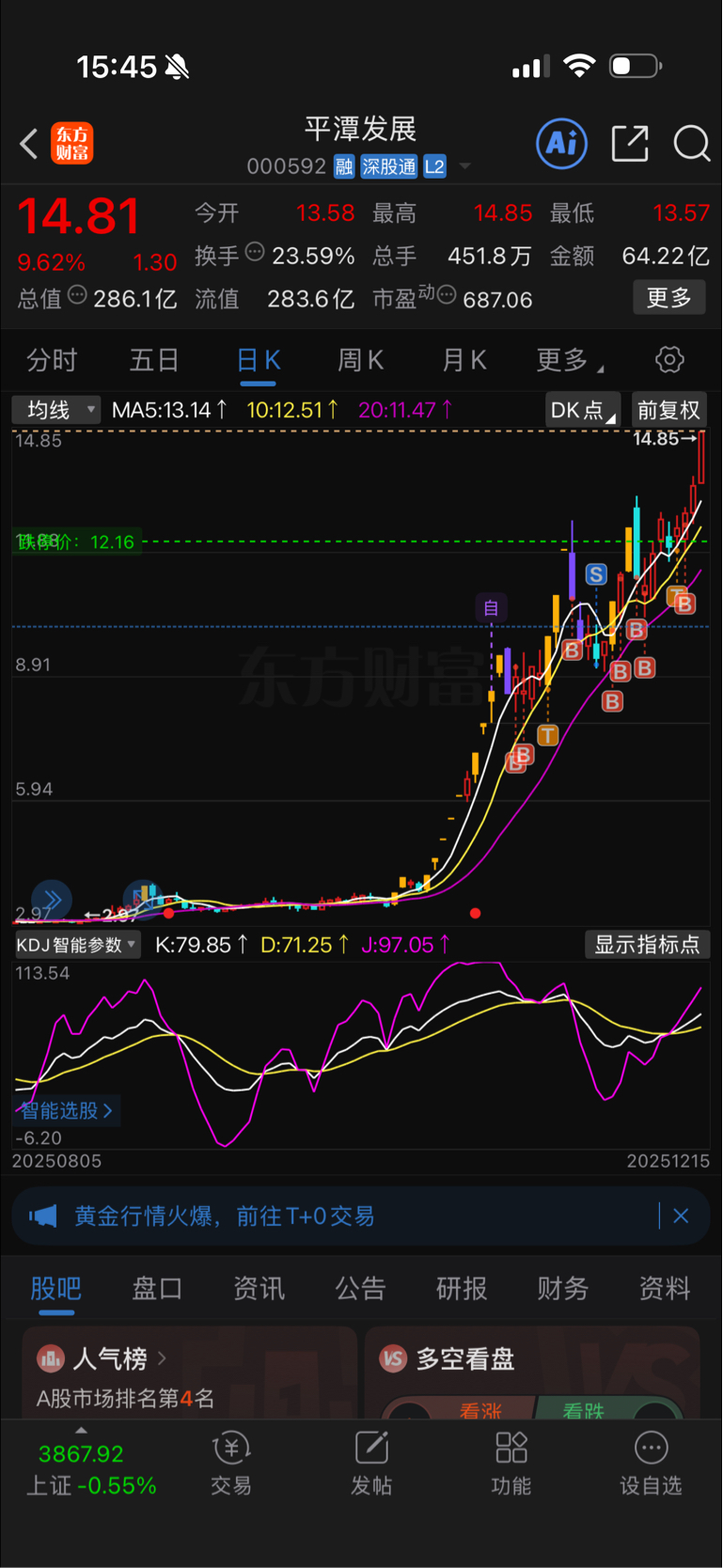Open 智能选股 link

pos(66,1110)
